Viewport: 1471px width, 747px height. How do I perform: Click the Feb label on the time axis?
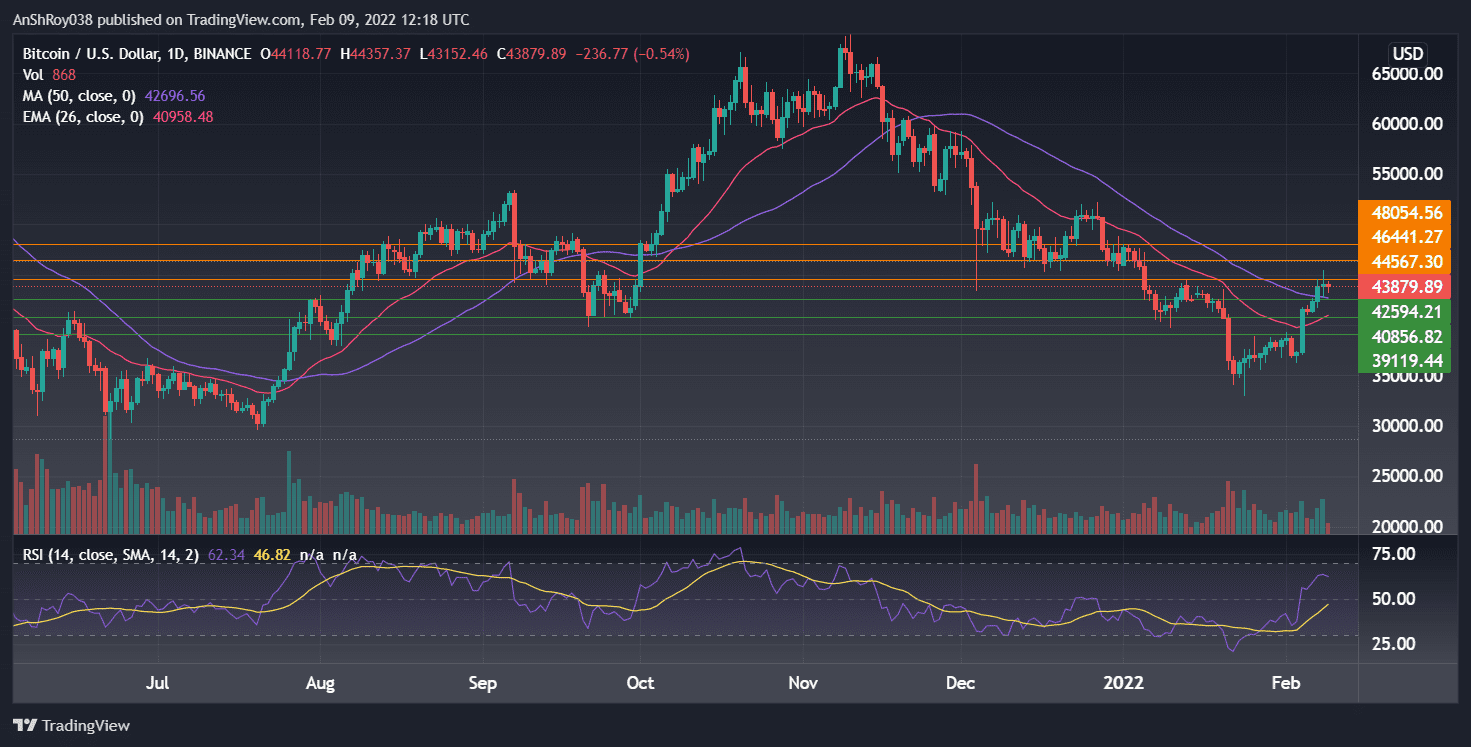coord(1286,683)
